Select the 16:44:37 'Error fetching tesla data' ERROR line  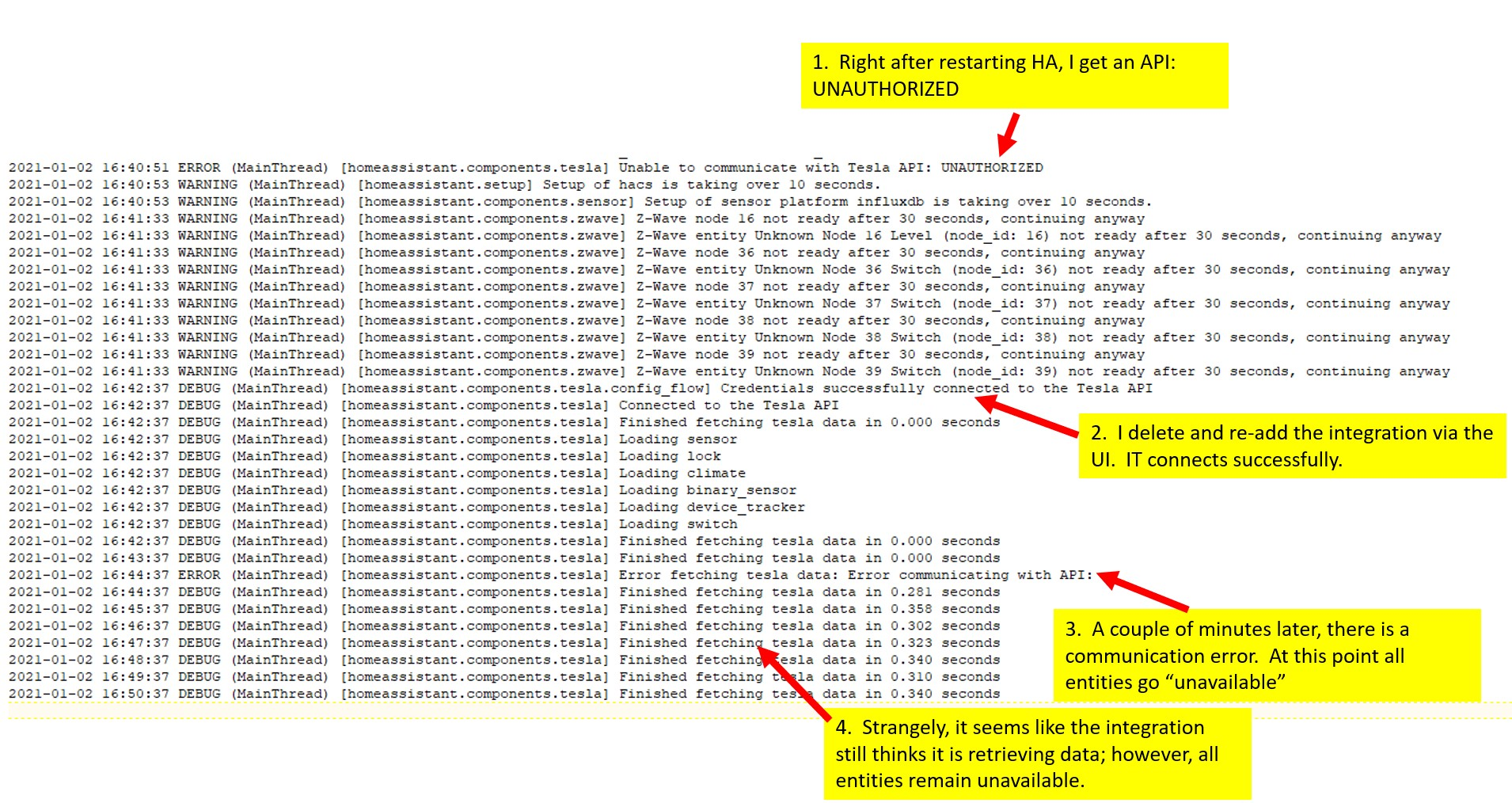[x=551, y=575]
